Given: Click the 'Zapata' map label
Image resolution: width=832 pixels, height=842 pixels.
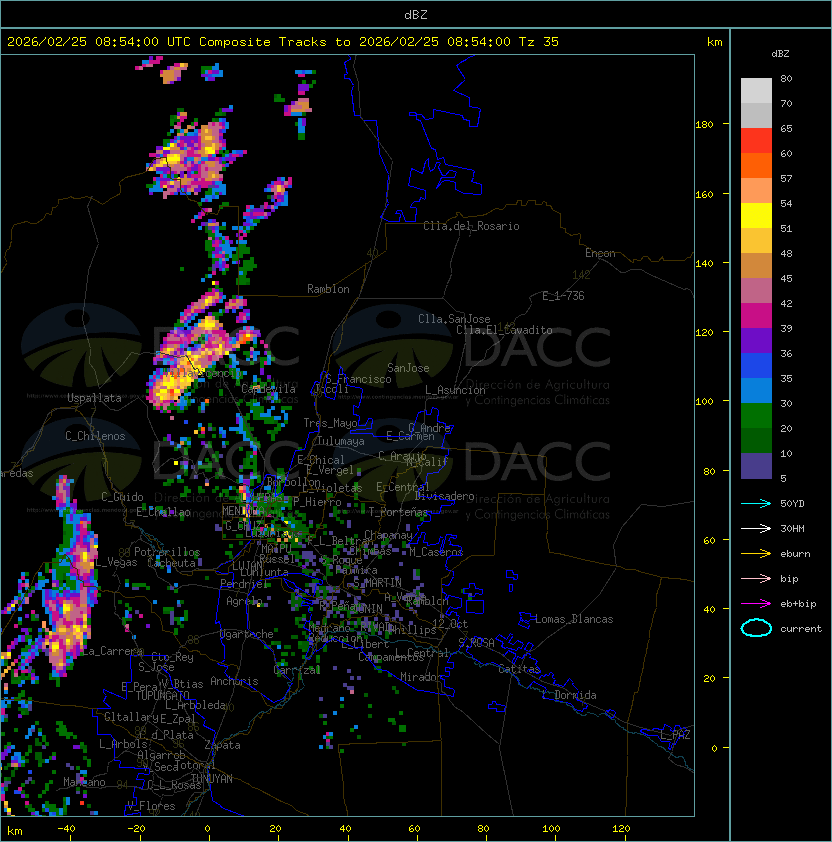Looking at the screenshot, I should 222,745.
